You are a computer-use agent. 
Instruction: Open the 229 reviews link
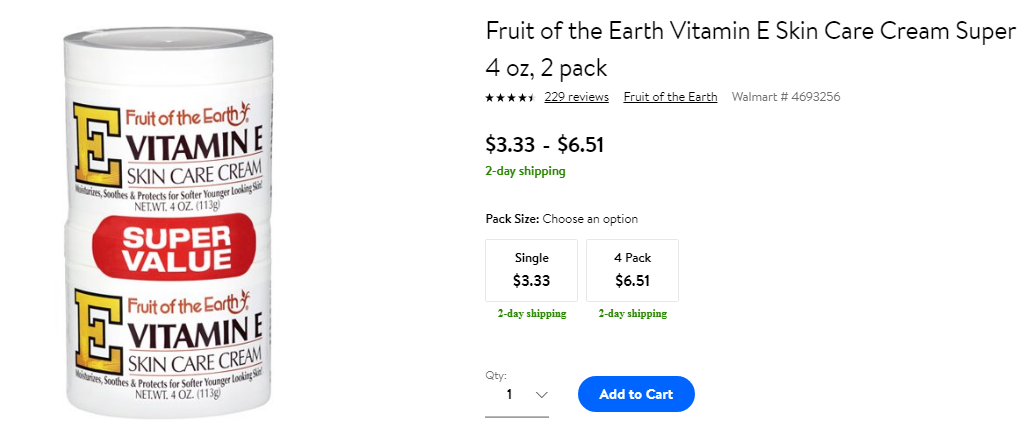576,97
